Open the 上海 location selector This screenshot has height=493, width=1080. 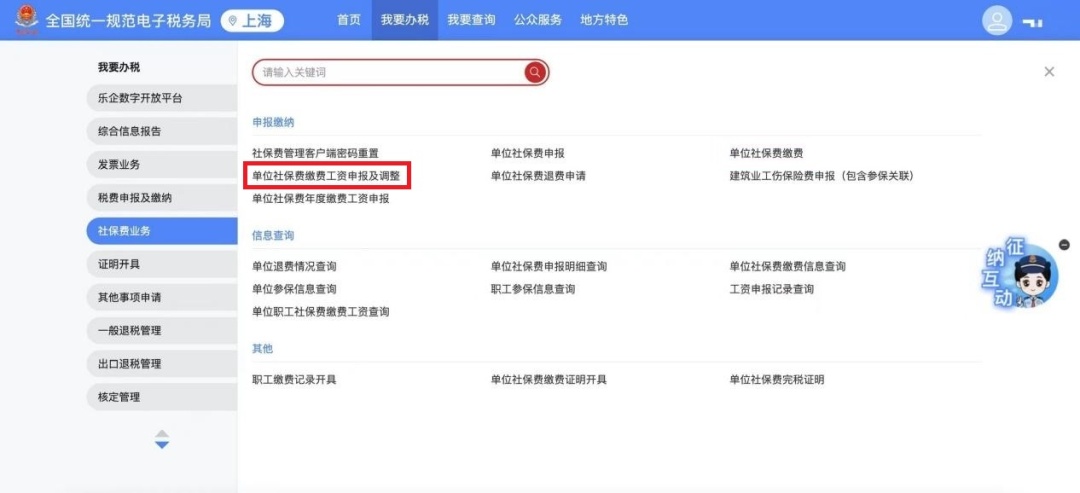click(x=252, y=21)
